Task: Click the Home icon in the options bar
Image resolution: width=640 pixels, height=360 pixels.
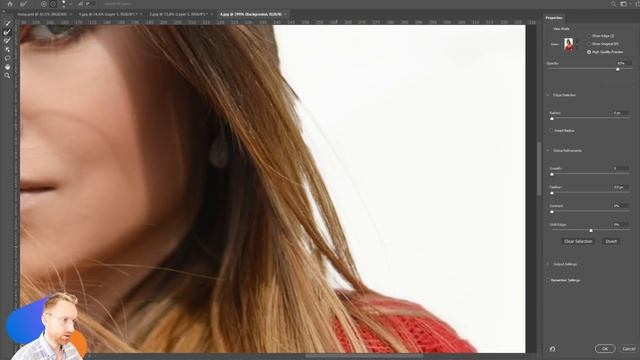Action: [x=10, y=4]
